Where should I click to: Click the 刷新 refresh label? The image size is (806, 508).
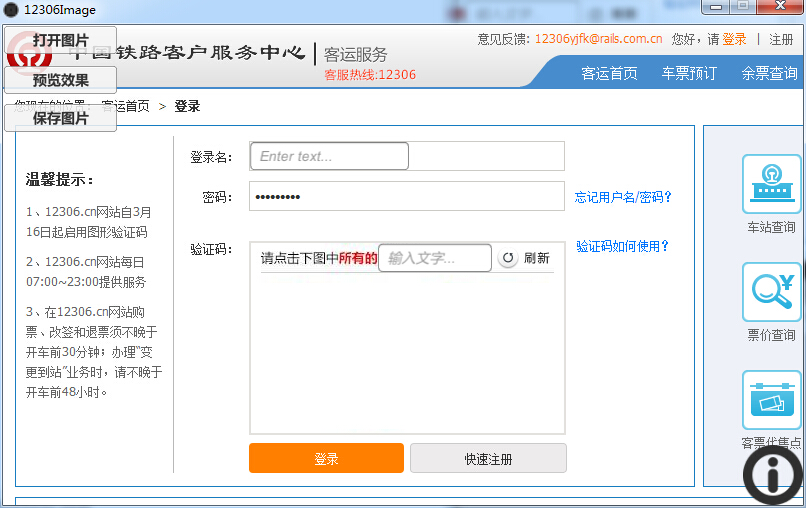click(x=537, y=258)
